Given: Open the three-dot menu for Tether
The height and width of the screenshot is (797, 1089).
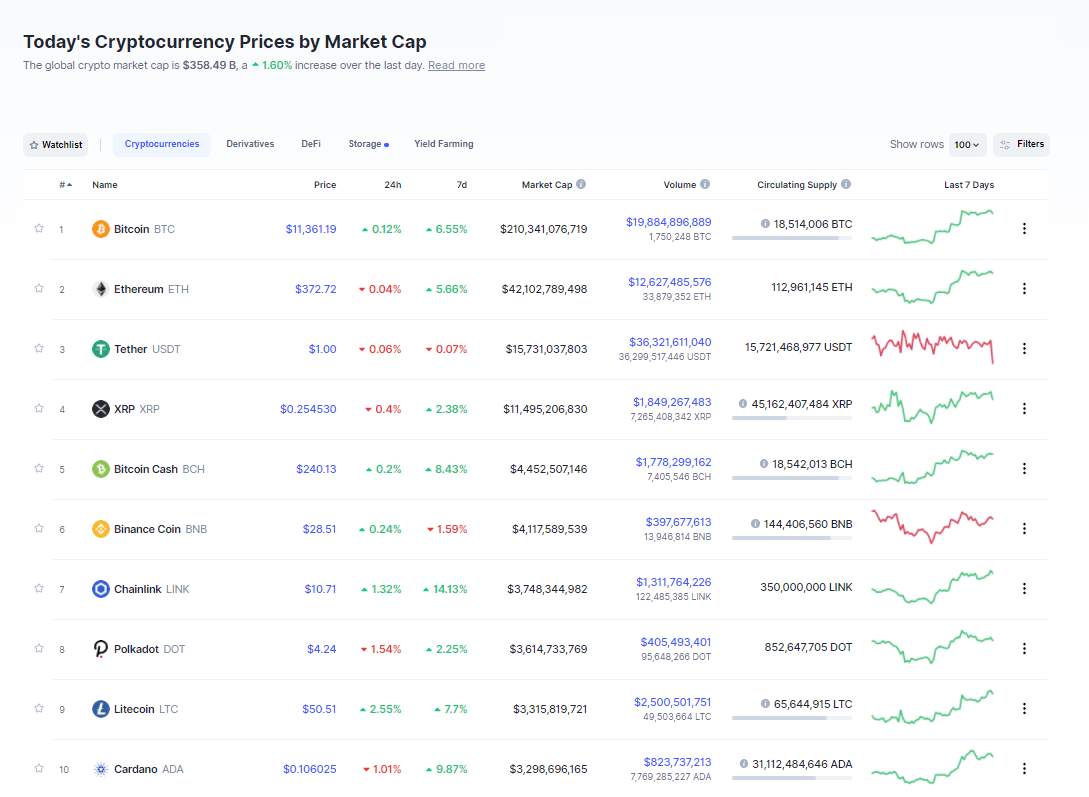Looking at the screenshot, I should coord(1024,349).
